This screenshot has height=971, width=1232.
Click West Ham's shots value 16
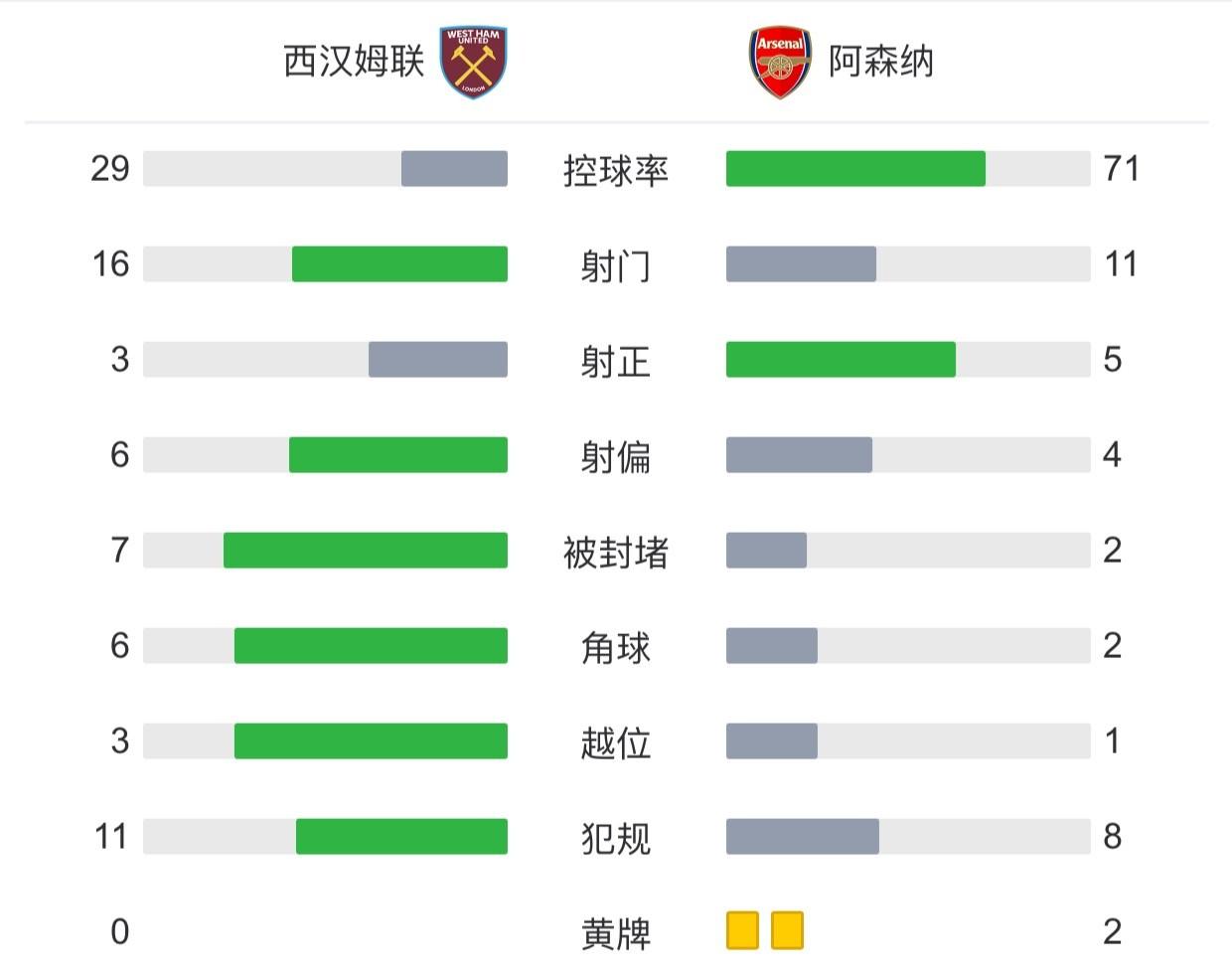pyautogui.click(x=110, y=264)
